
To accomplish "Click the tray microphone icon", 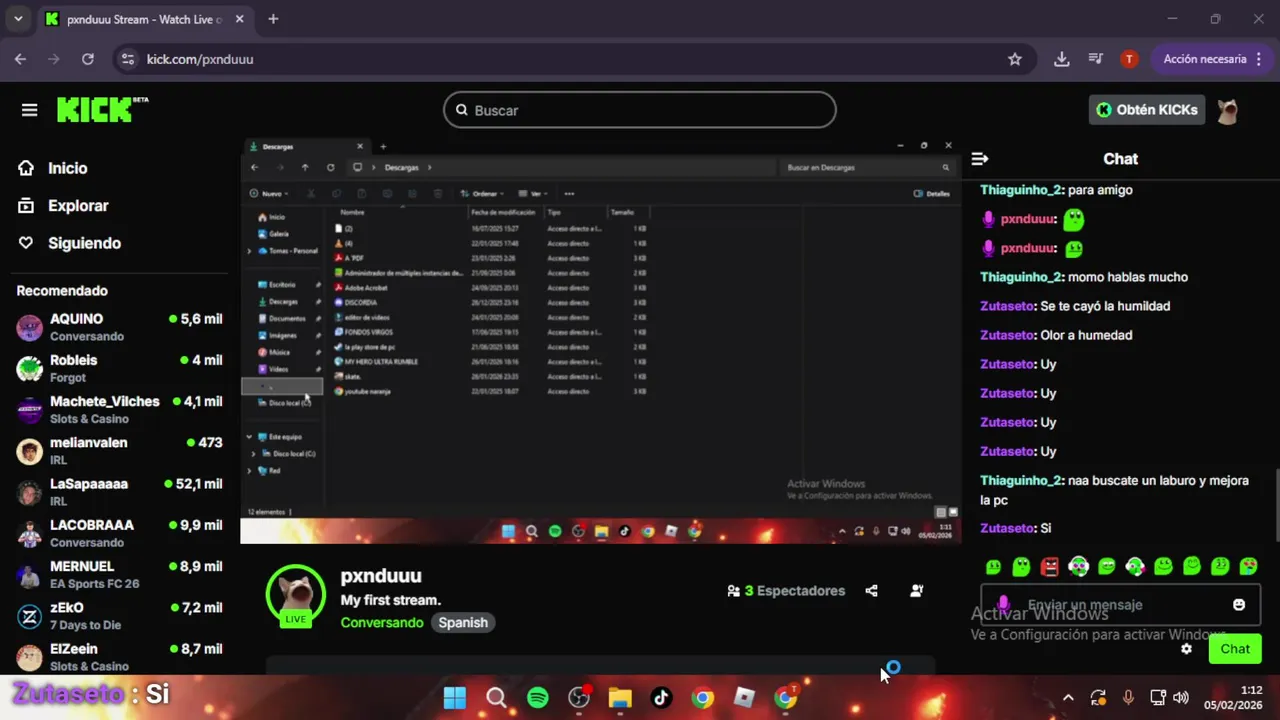I will [1128, 698].
